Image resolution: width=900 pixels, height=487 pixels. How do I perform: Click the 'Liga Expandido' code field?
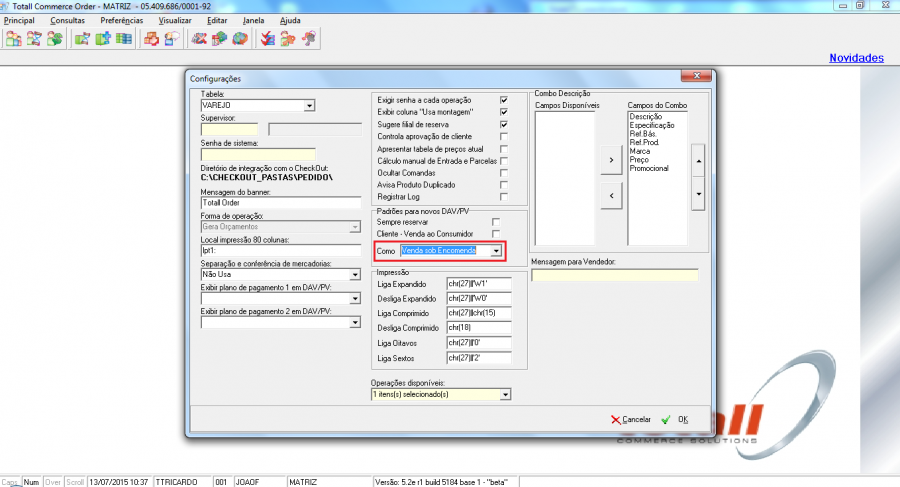479,284
